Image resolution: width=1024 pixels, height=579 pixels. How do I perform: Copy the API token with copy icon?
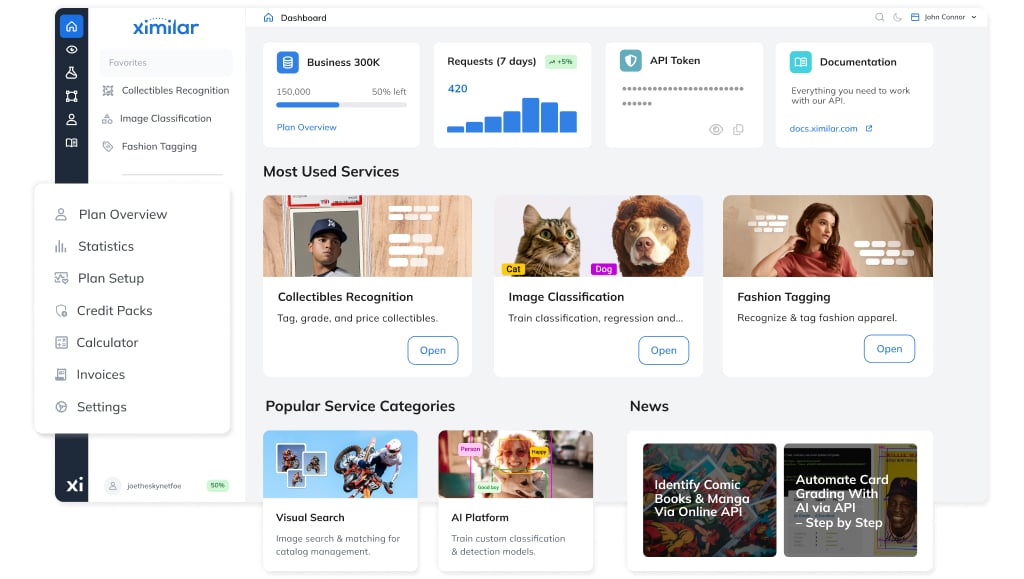738,129
